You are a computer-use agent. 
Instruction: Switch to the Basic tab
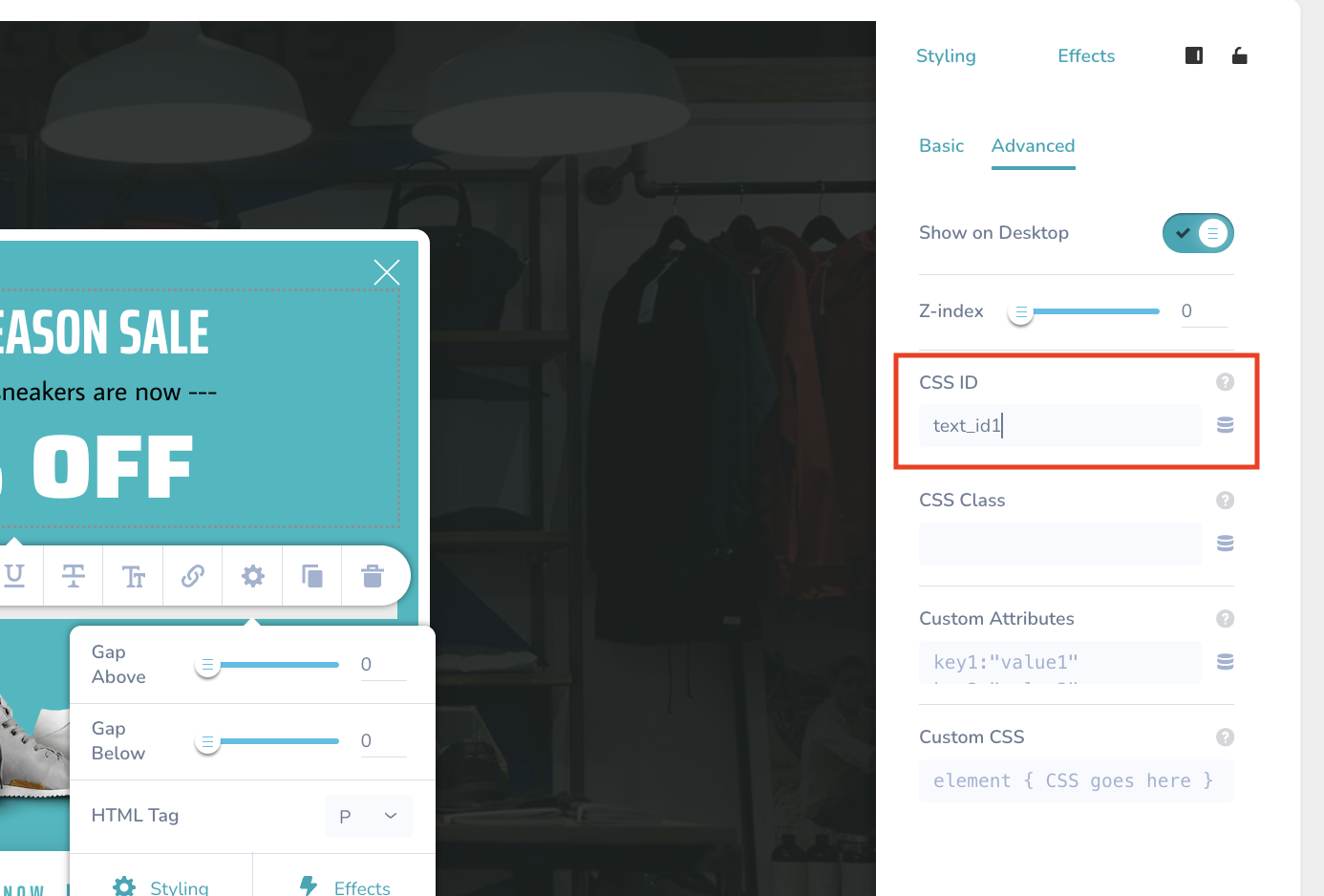click(x=941, y=146)
